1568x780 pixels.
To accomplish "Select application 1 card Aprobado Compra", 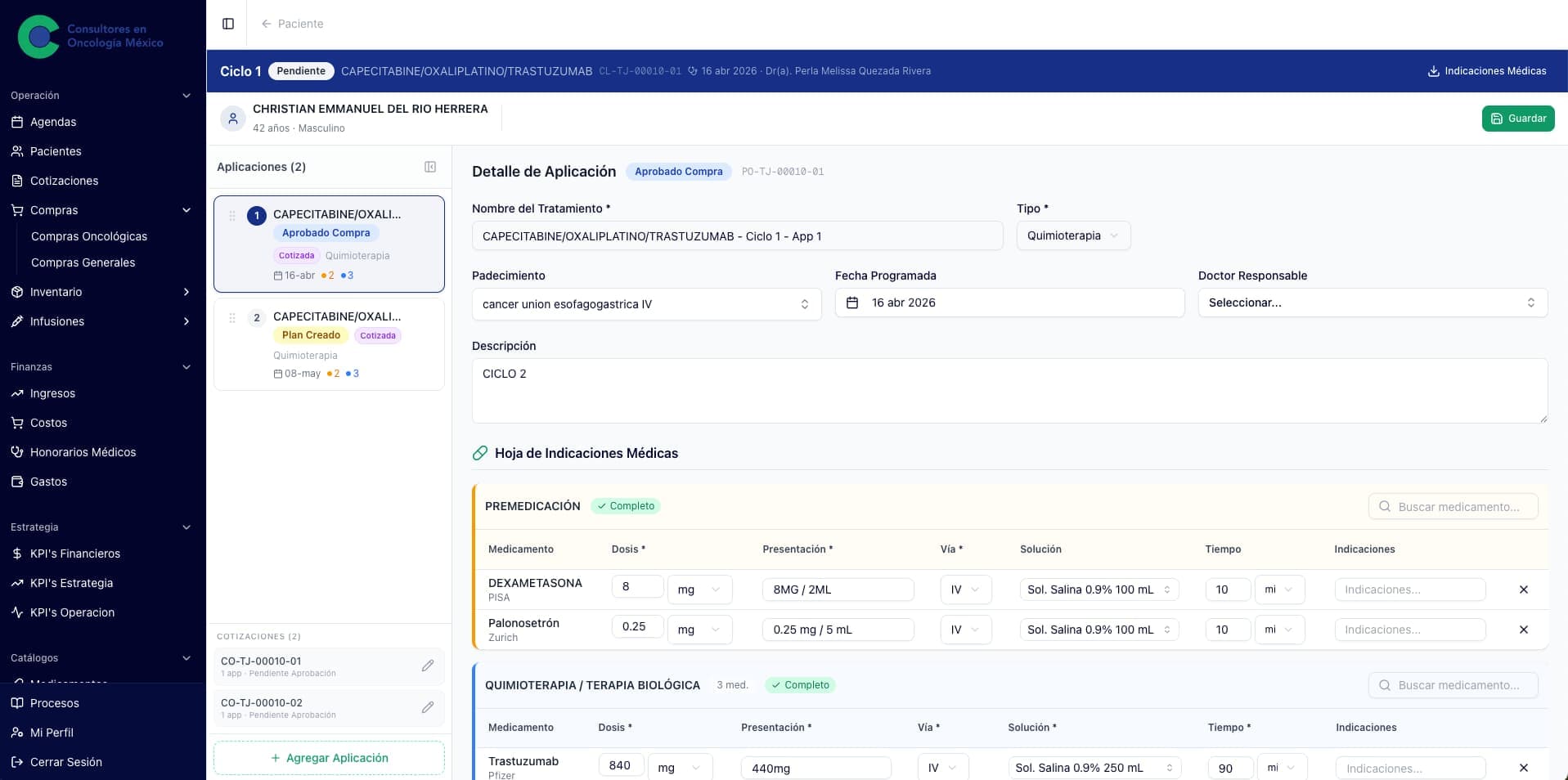I will click(x=329, y=244).
